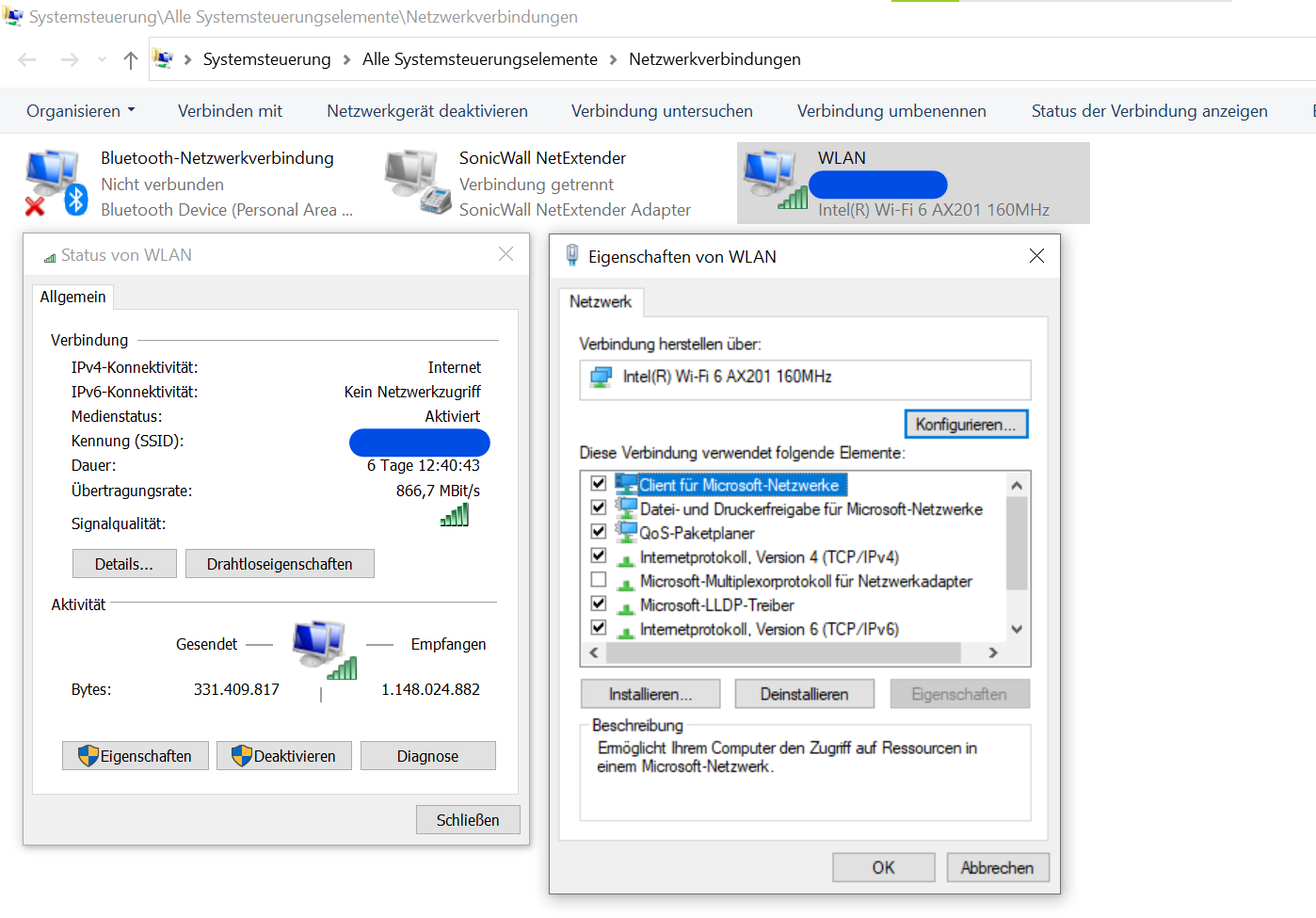Toggle Microsoft-LLDP-Treiber checkbox

coord(598,604)
